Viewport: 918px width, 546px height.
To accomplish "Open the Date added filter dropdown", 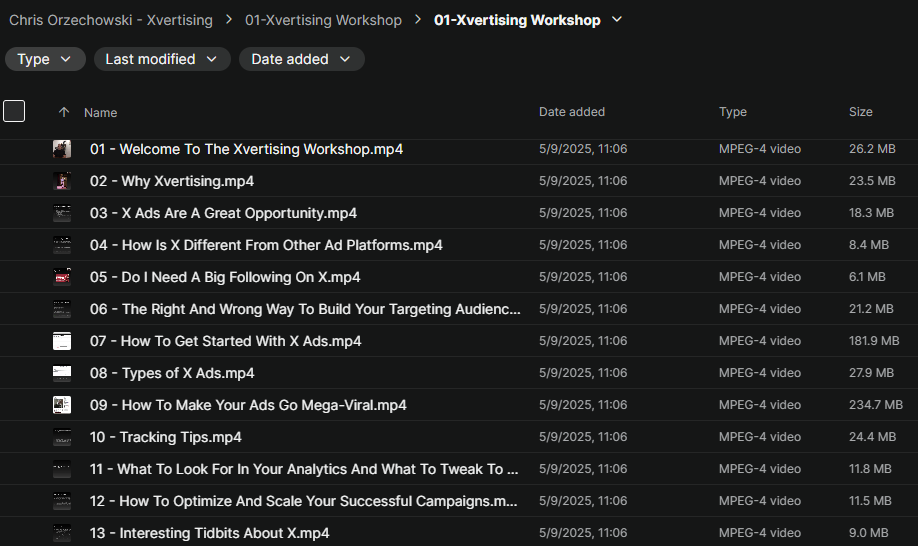I will pyautogui.click(x=302, y=59).
